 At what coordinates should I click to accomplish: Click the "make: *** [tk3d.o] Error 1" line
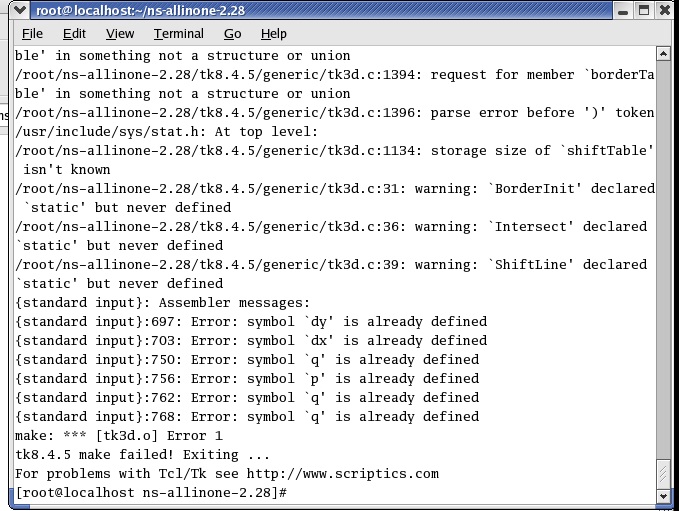pos(119,436)
